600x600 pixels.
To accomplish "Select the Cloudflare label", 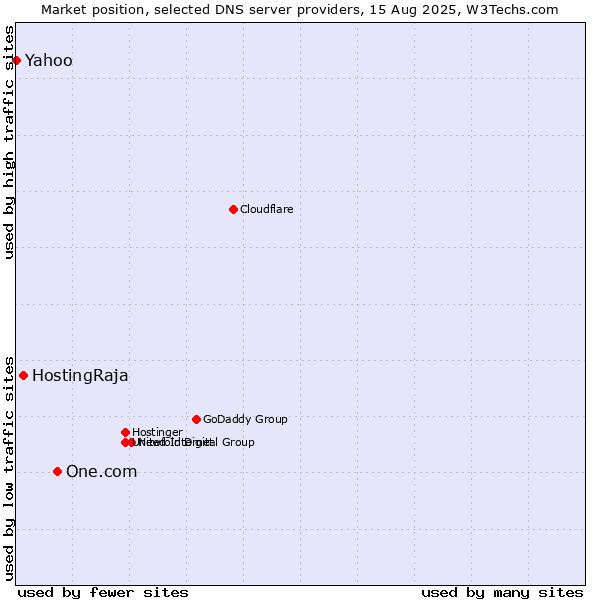I will (267, 209).
